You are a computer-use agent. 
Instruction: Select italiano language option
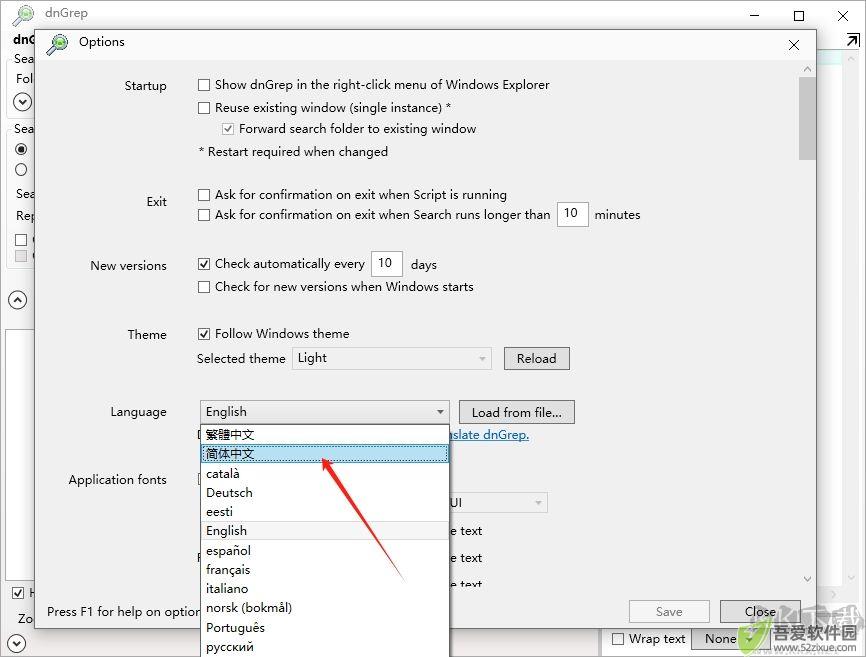pos(325,589)
